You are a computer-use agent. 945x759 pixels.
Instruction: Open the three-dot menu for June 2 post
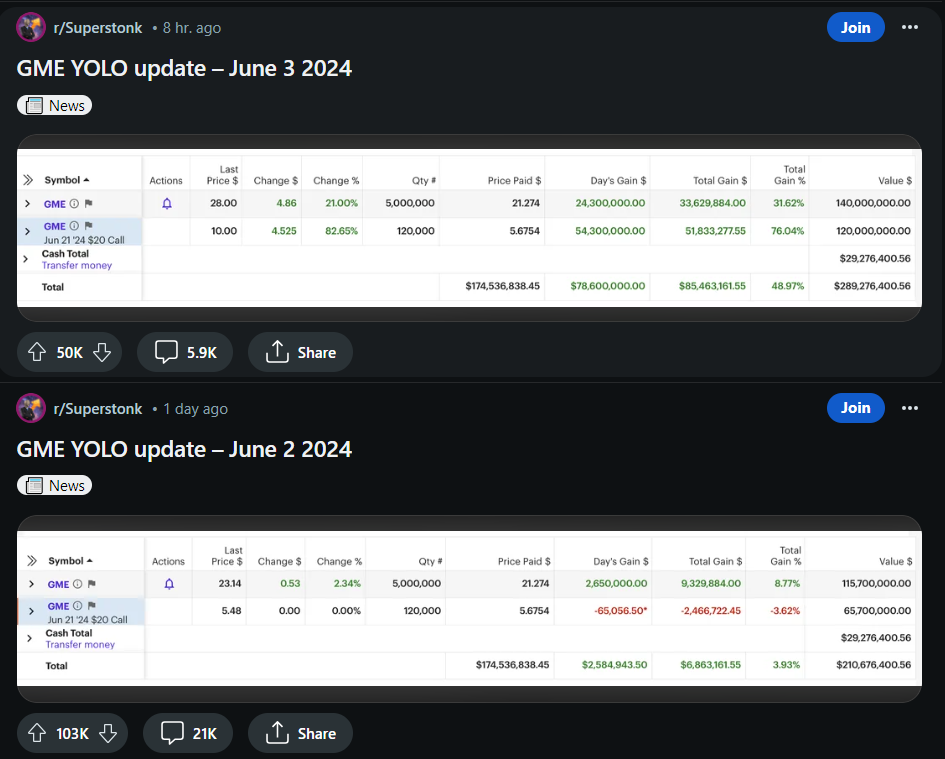909,408
